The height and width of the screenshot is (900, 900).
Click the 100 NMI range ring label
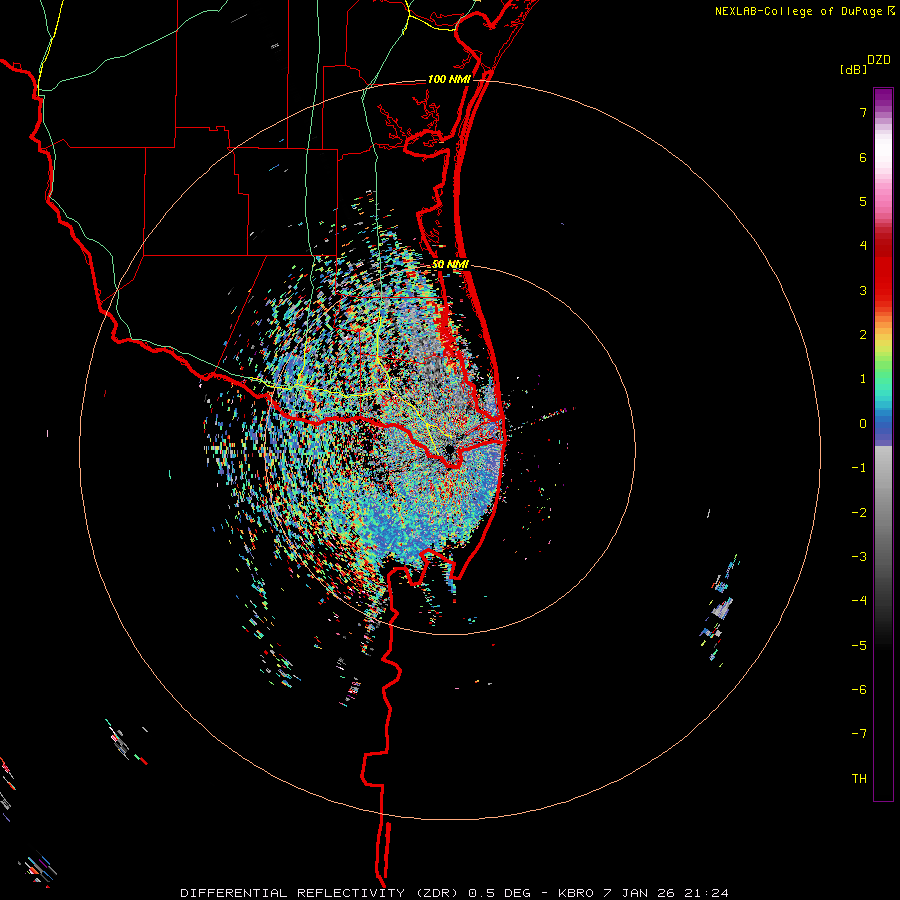[x=449, y=79]
